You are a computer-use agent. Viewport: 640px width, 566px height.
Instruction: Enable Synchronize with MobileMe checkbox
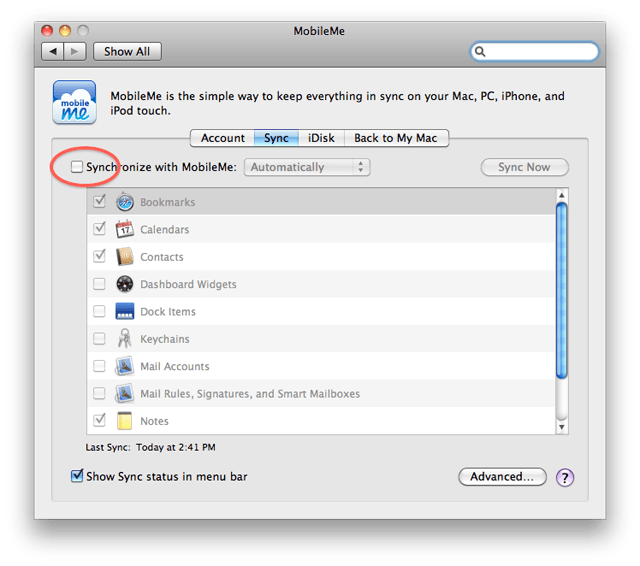point(76,166)
